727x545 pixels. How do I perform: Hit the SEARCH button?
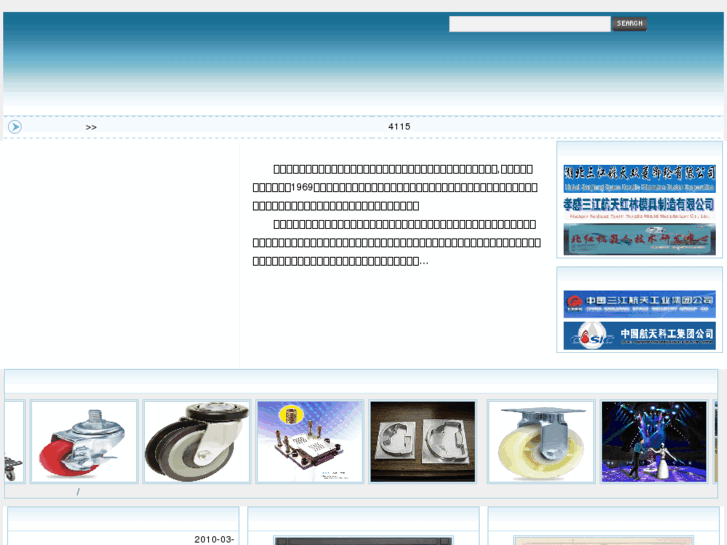629,24
